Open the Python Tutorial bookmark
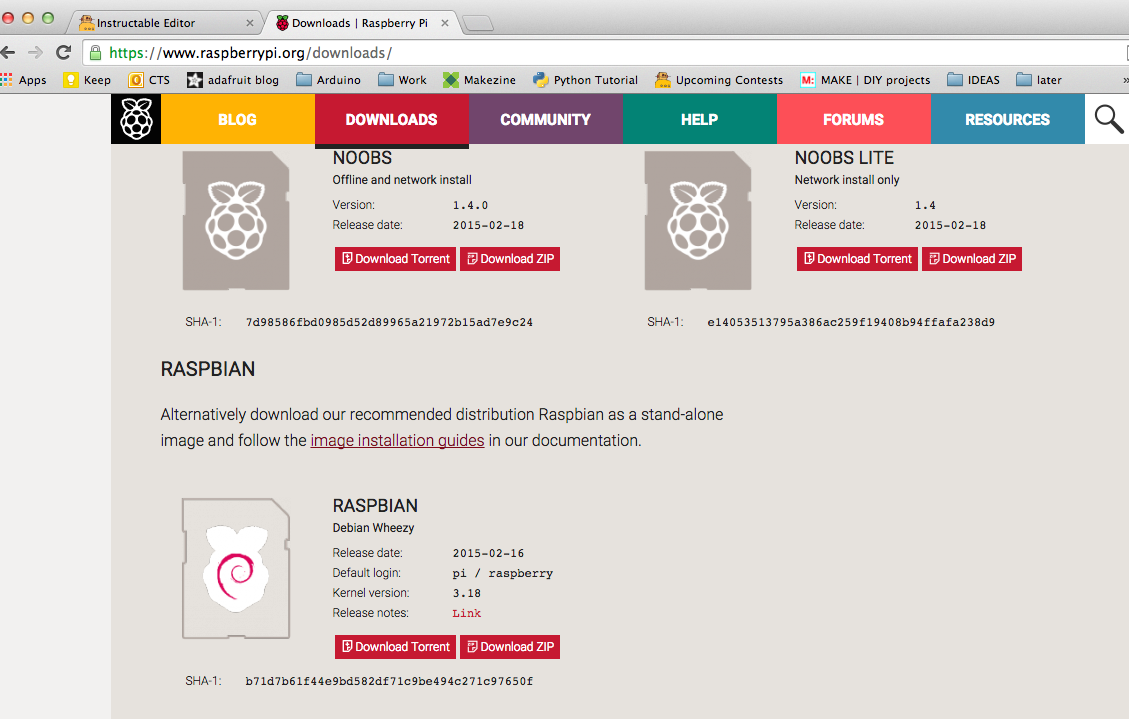 585,80
